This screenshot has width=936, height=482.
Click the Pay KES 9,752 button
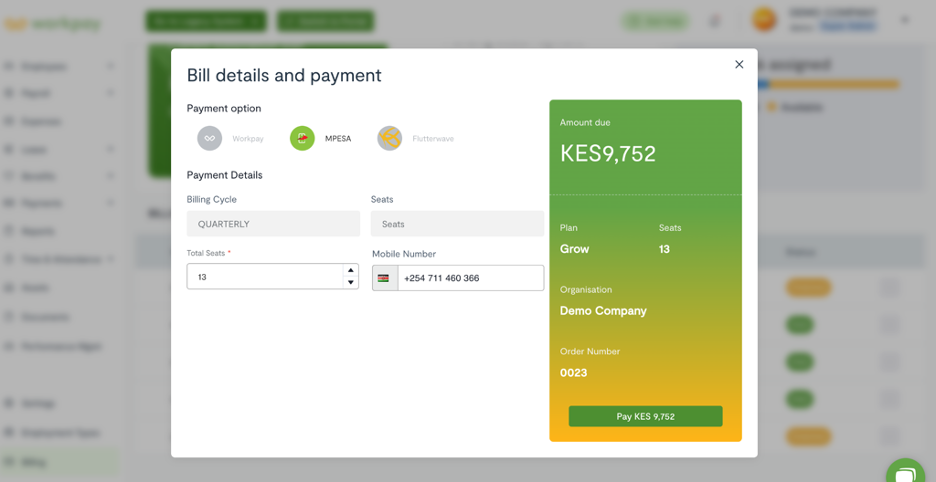tap(645, 416)
